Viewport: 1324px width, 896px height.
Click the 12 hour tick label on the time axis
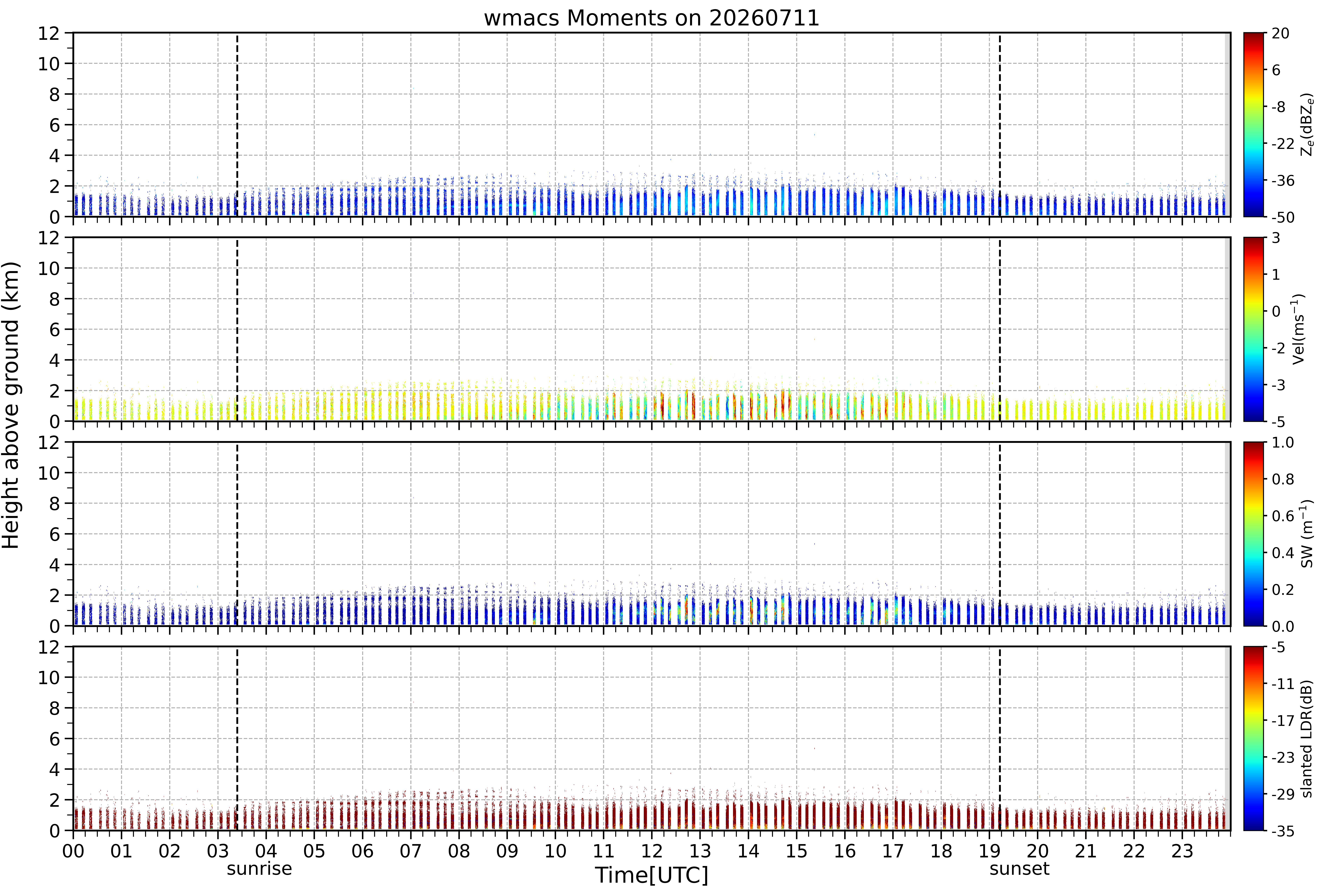point(652,851)
